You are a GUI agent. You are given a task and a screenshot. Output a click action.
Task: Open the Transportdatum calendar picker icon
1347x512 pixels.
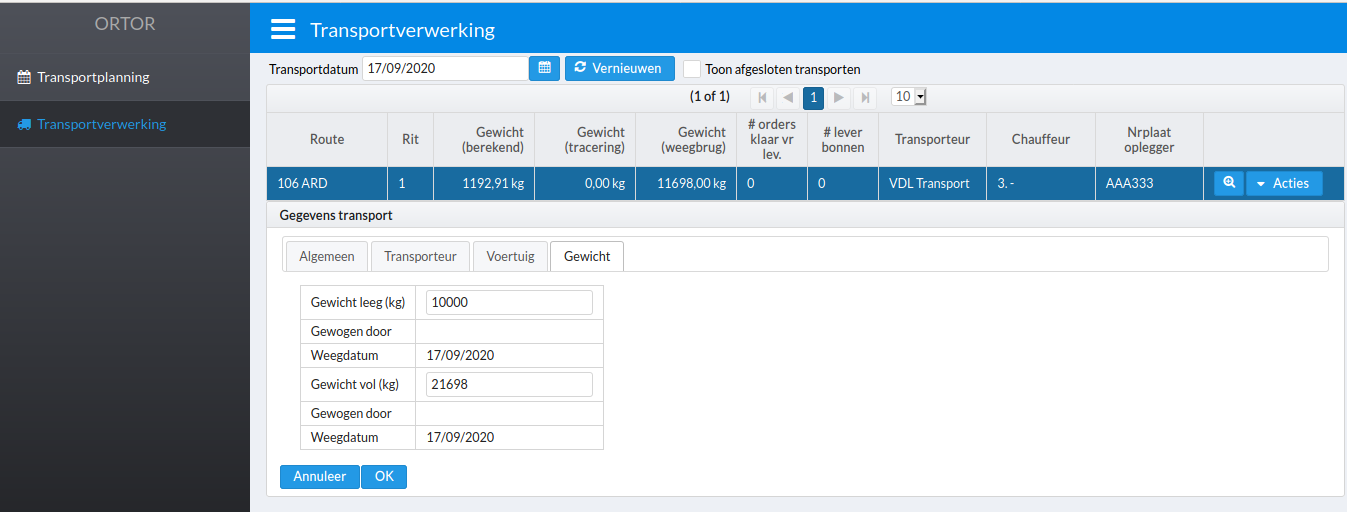[x=544, y=68]
